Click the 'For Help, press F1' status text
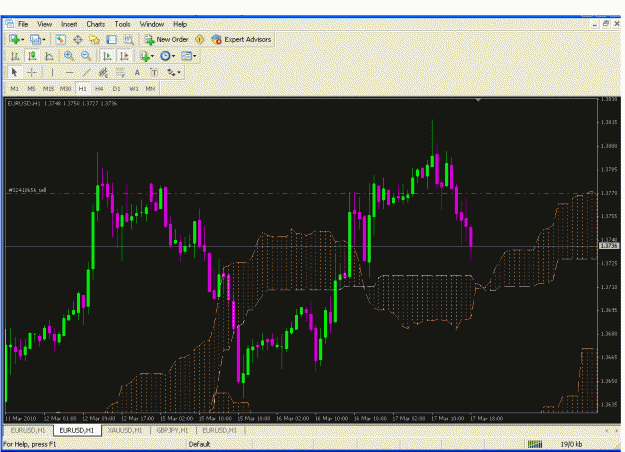This screenshot has height=452, width=625. point(30,444)
